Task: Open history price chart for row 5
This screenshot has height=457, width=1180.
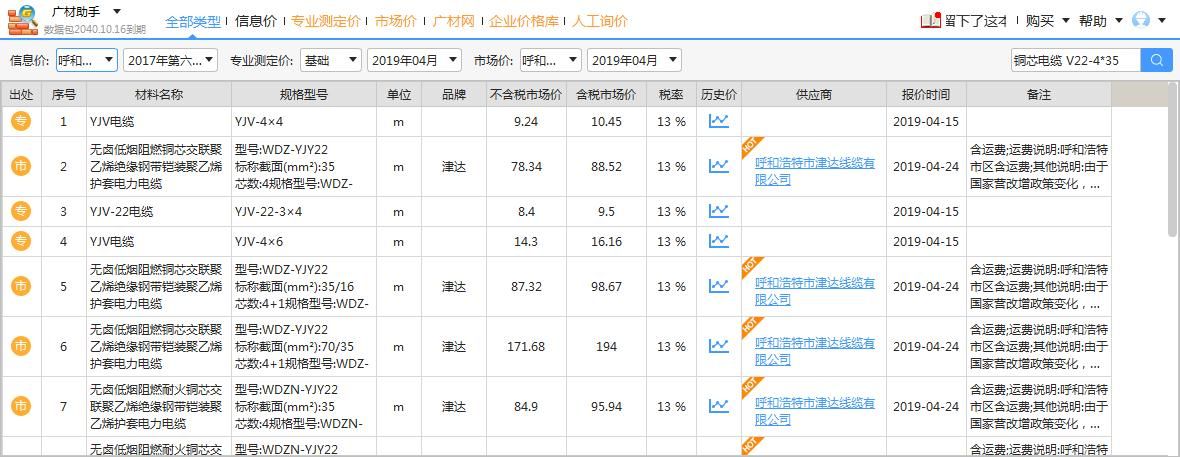Action: [719, 287]
